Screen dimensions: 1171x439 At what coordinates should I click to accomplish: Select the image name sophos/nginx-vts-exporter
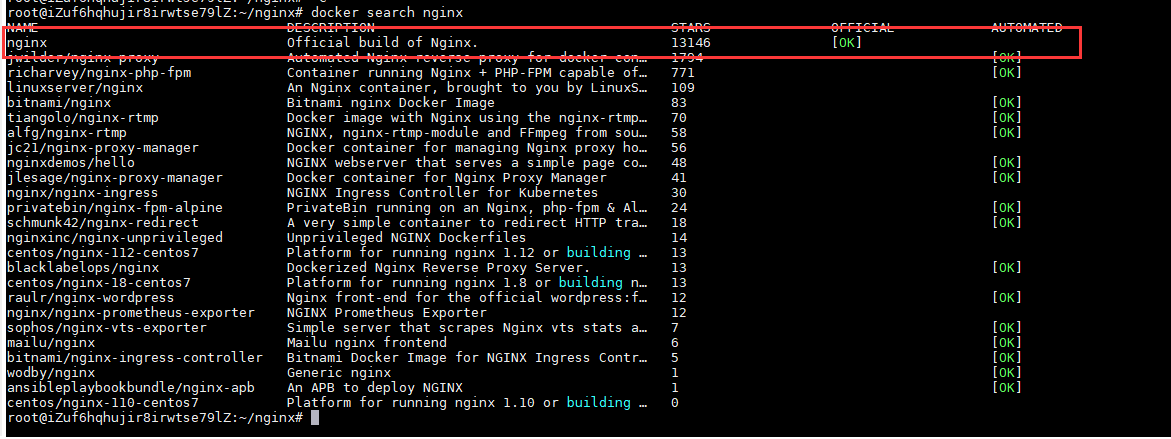point(107,326)
